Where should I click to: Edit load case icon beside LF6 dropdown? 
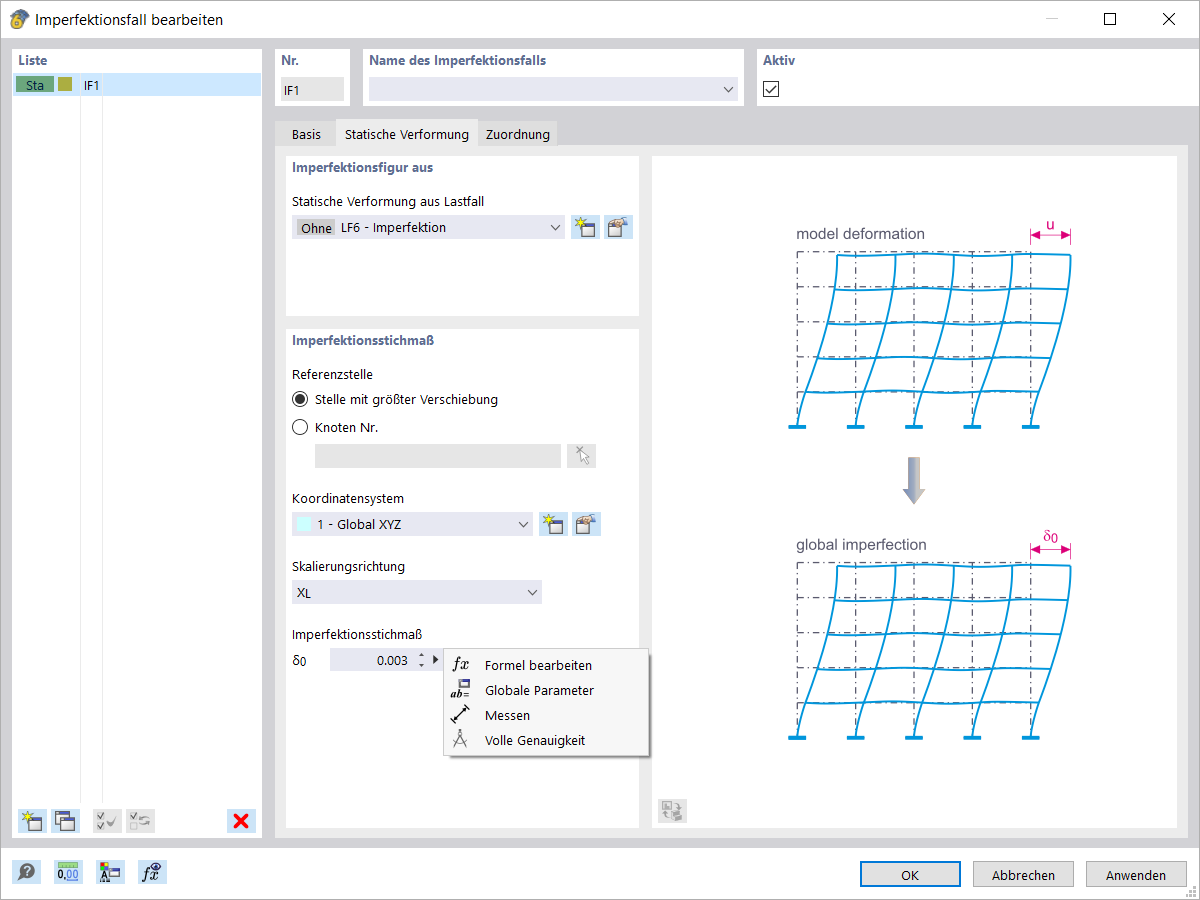click(x=619, y=227)
